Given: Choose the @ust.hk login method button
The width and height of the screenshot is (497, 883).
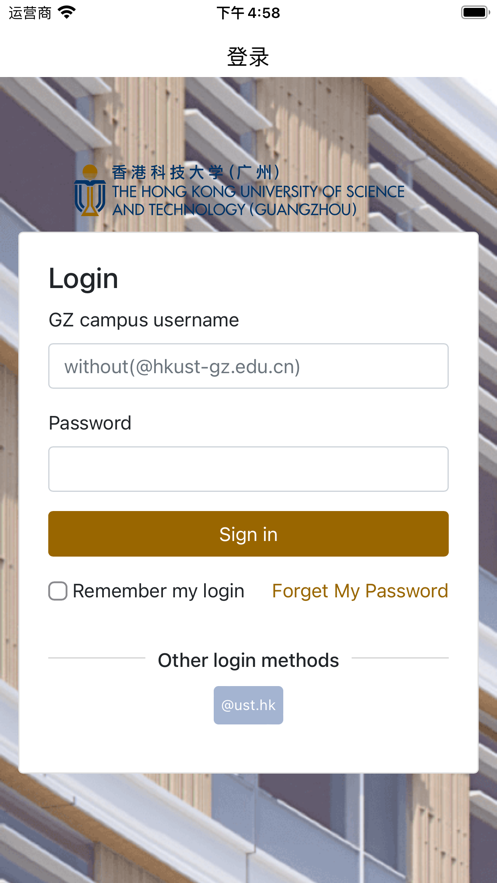Looking at the screenshot, I should tap(248, 705).
